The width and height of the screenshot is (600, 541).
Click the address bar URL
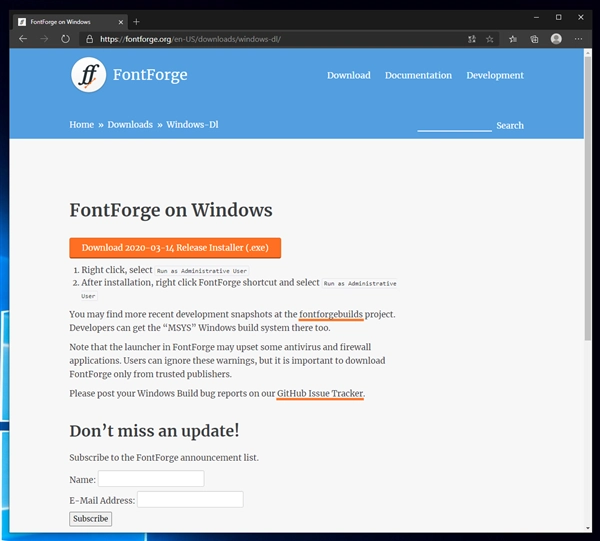(x=190, y=39)
